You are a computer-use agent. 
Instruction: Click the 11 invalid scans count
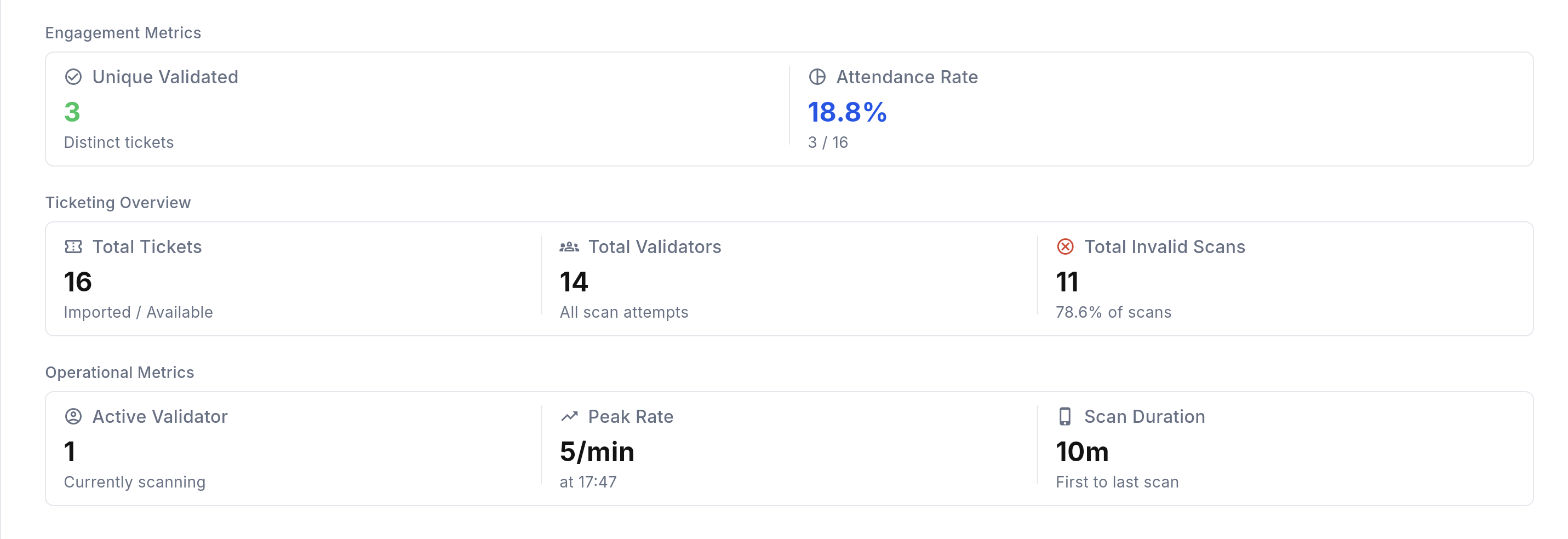pos(1069,282)
